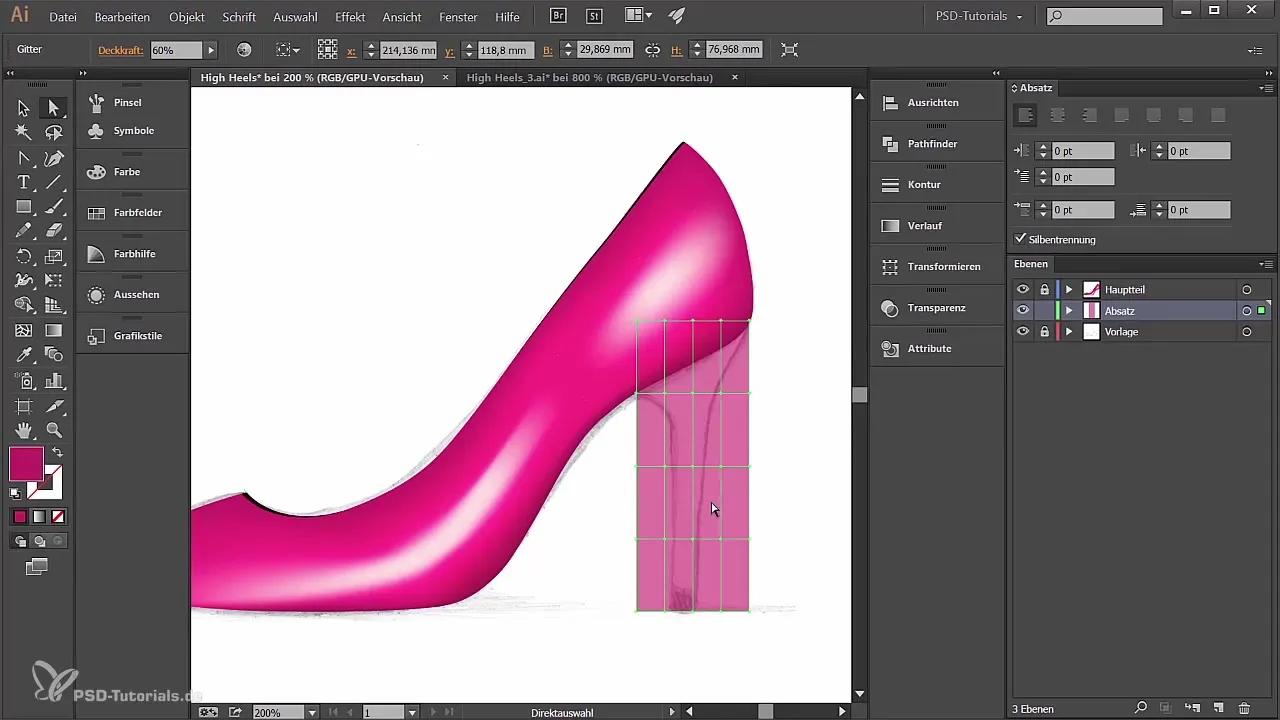Open the Objekt menu

click(x=187, y=17)
